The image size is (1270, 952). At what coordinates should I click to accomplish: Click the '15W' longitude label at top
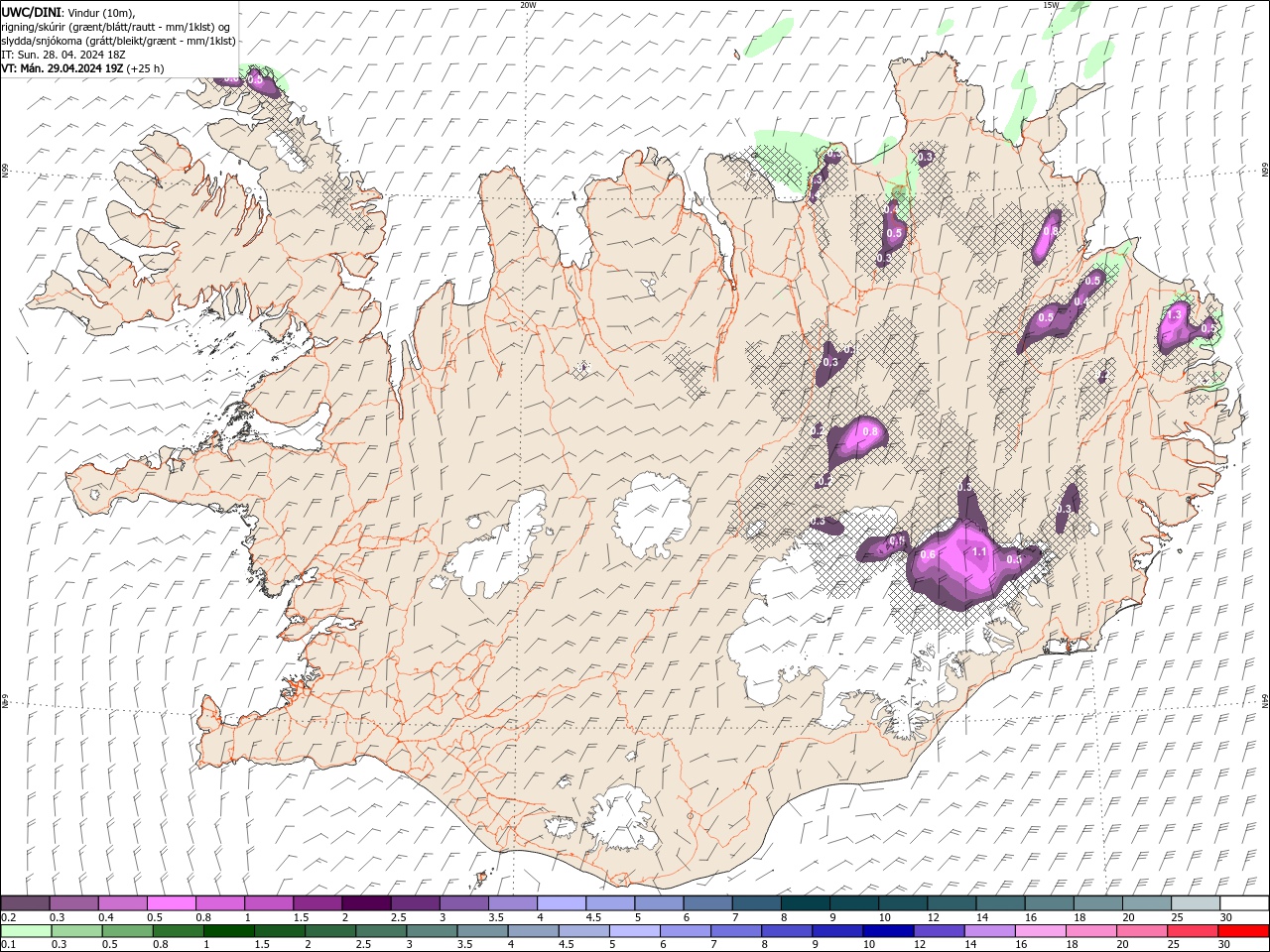[x=1051, y=5]
